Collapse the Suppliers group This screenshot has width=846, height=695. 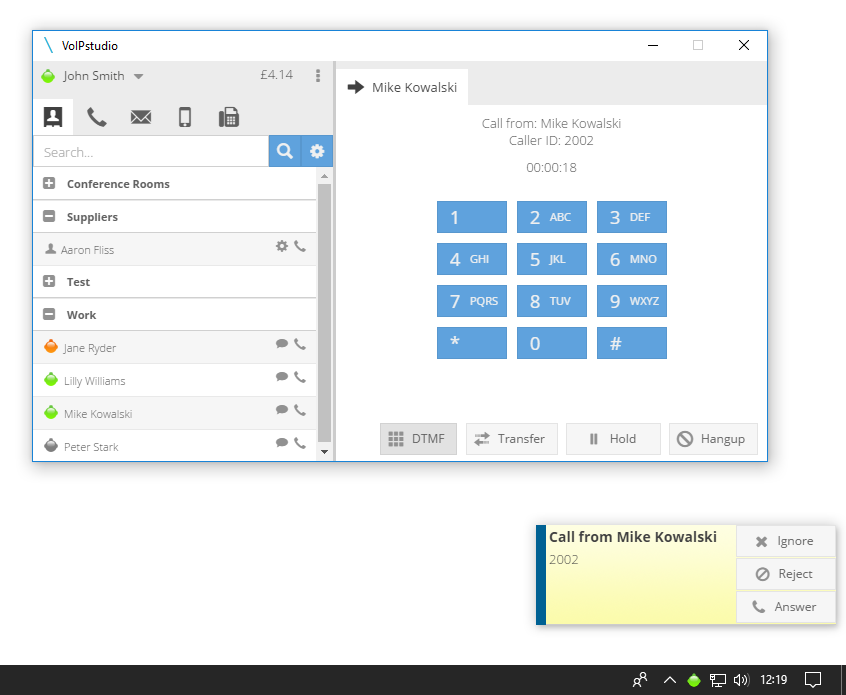pos(49,216)
